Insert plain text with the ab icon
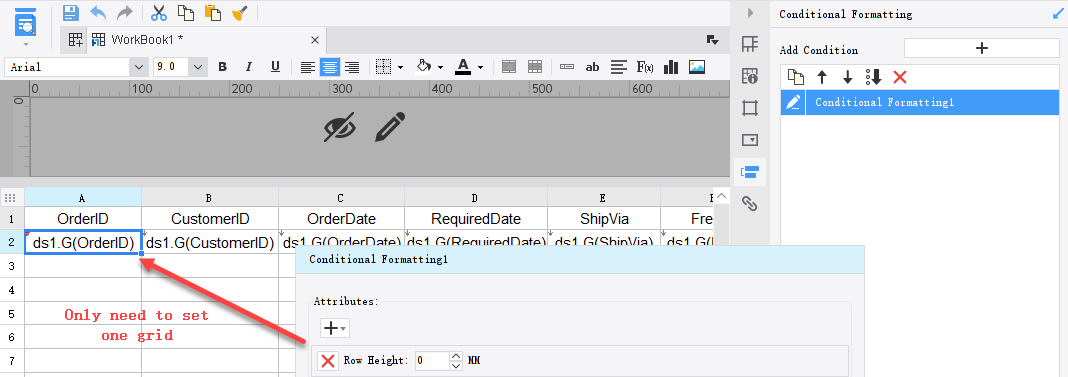The height and width of the screenshot is (377, 1068). [593, 67]
